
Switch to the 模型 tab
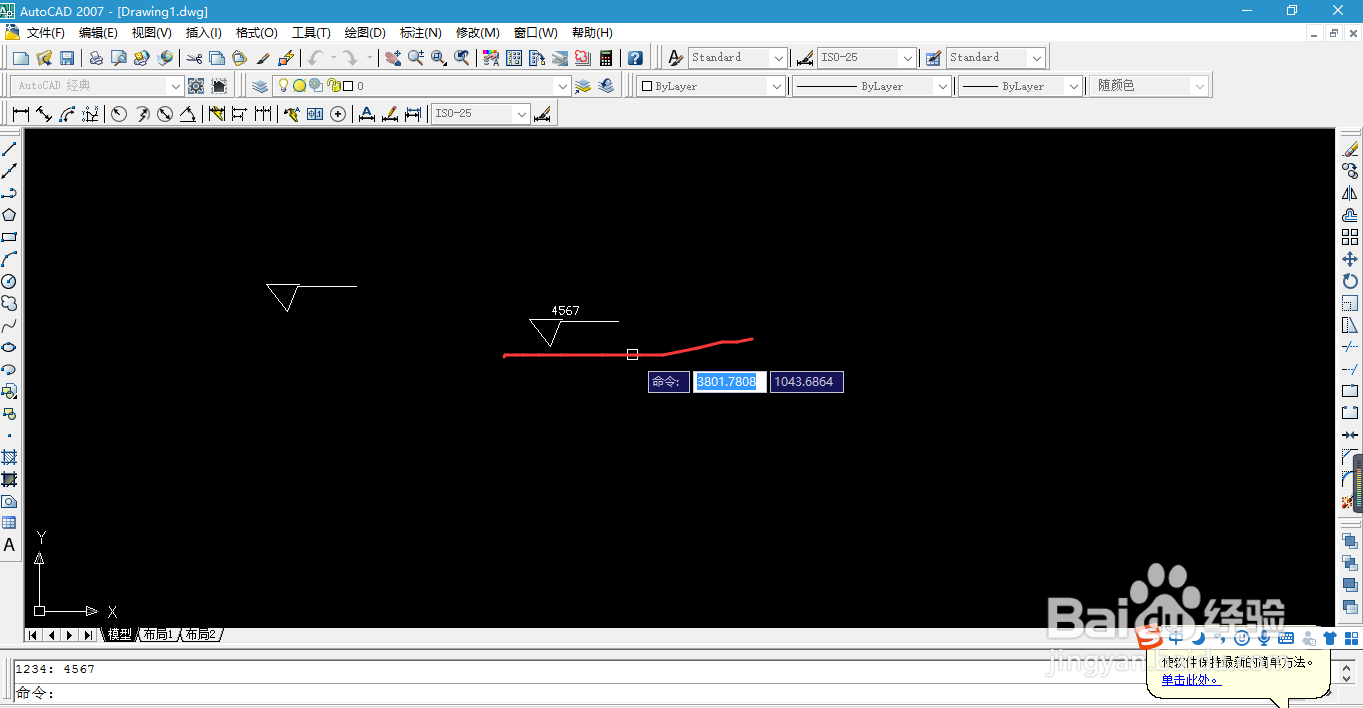coord(119,635)
